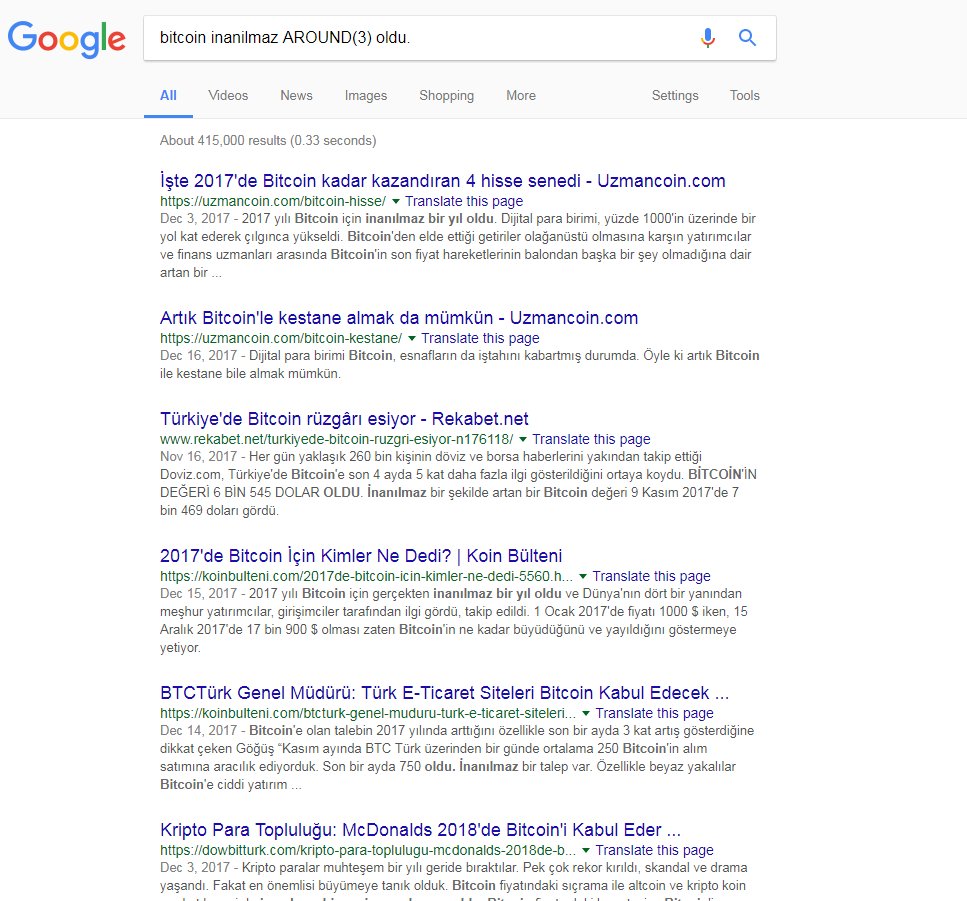967x901 pixels.
Task: Expand dropdown arrow next to koinbulteni btcturk-genel-muduru URL
Action: tap(586, 714)
